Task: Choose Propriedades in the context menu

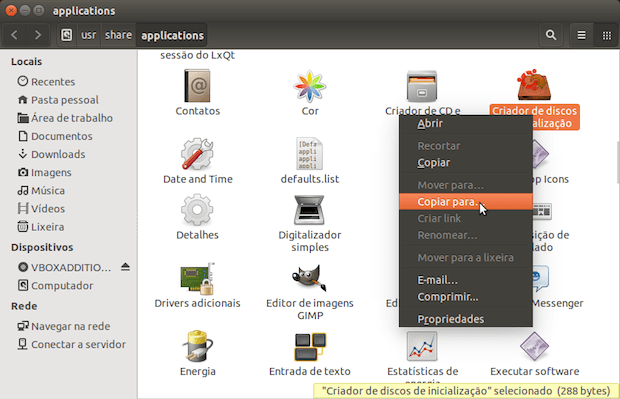Action: coord(466,319)
